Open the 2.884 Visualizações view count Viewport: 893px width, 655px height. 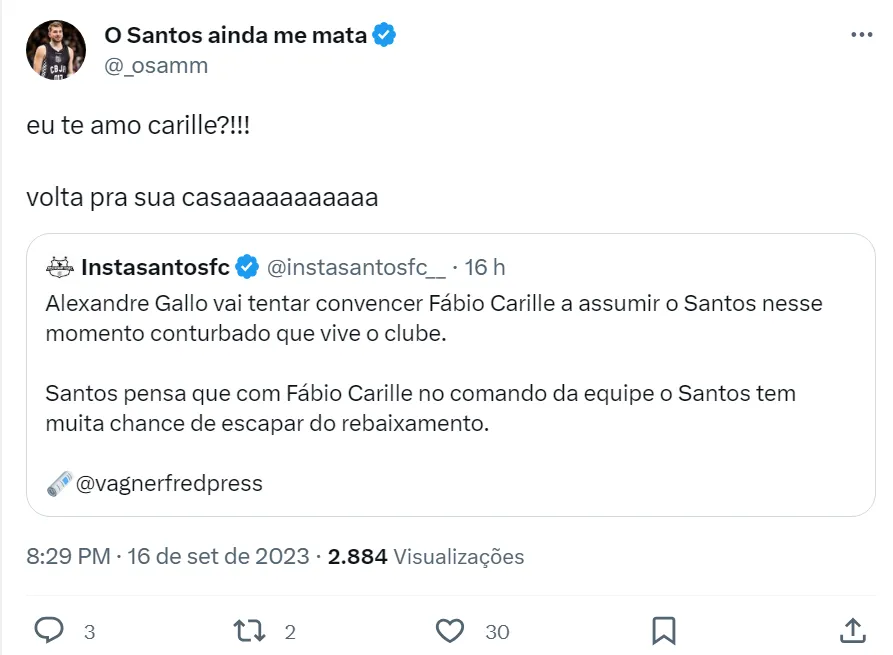point(426,557)
